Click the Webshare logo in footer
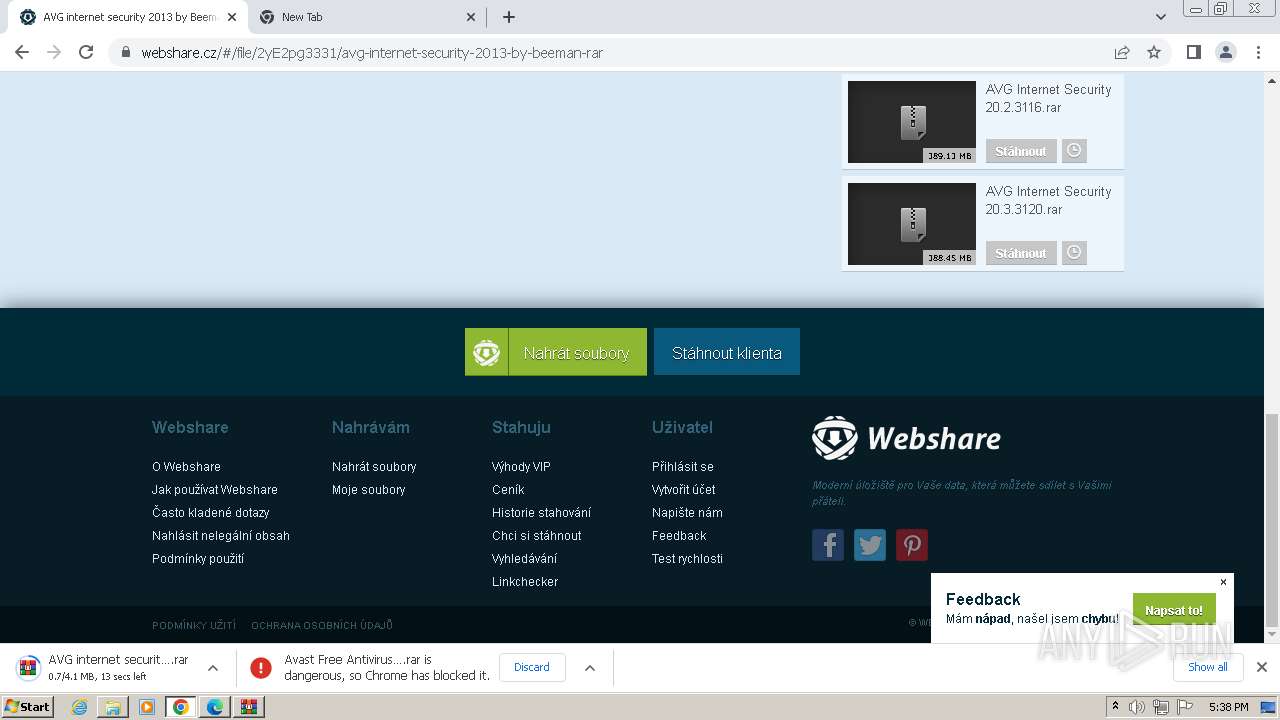The image size is (1280, 720). click(906, 438)
